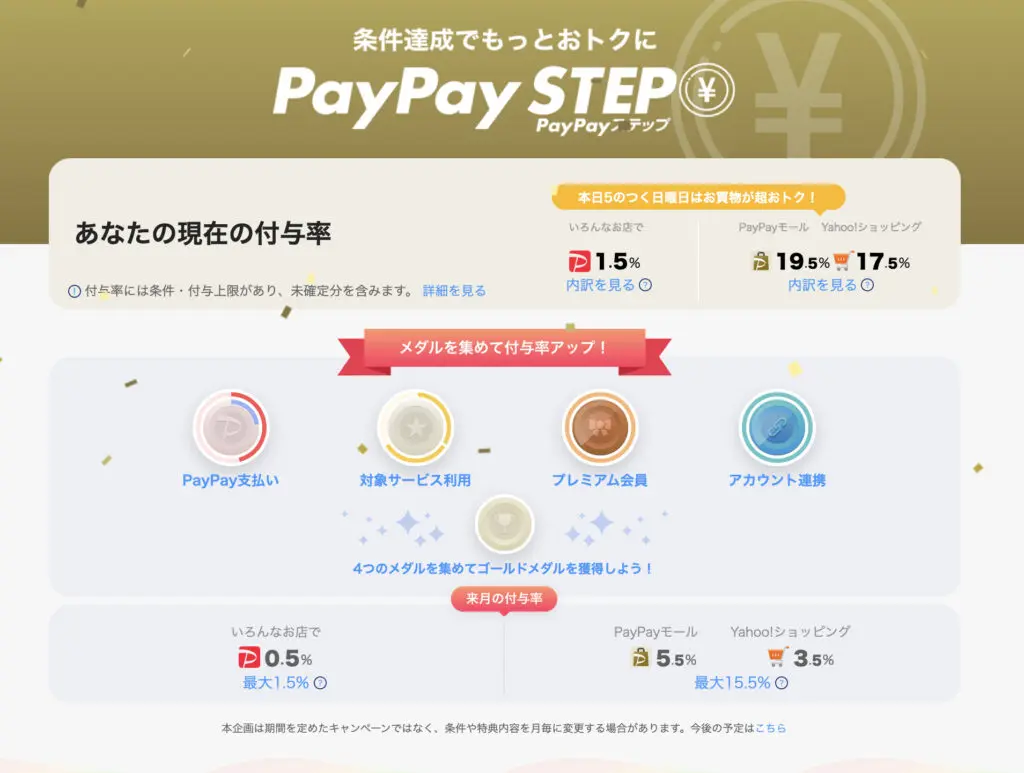The height and width of the screenshot is (773, 1024).
Task: Click help icon beside 最大15.5%
Action: 782,683
